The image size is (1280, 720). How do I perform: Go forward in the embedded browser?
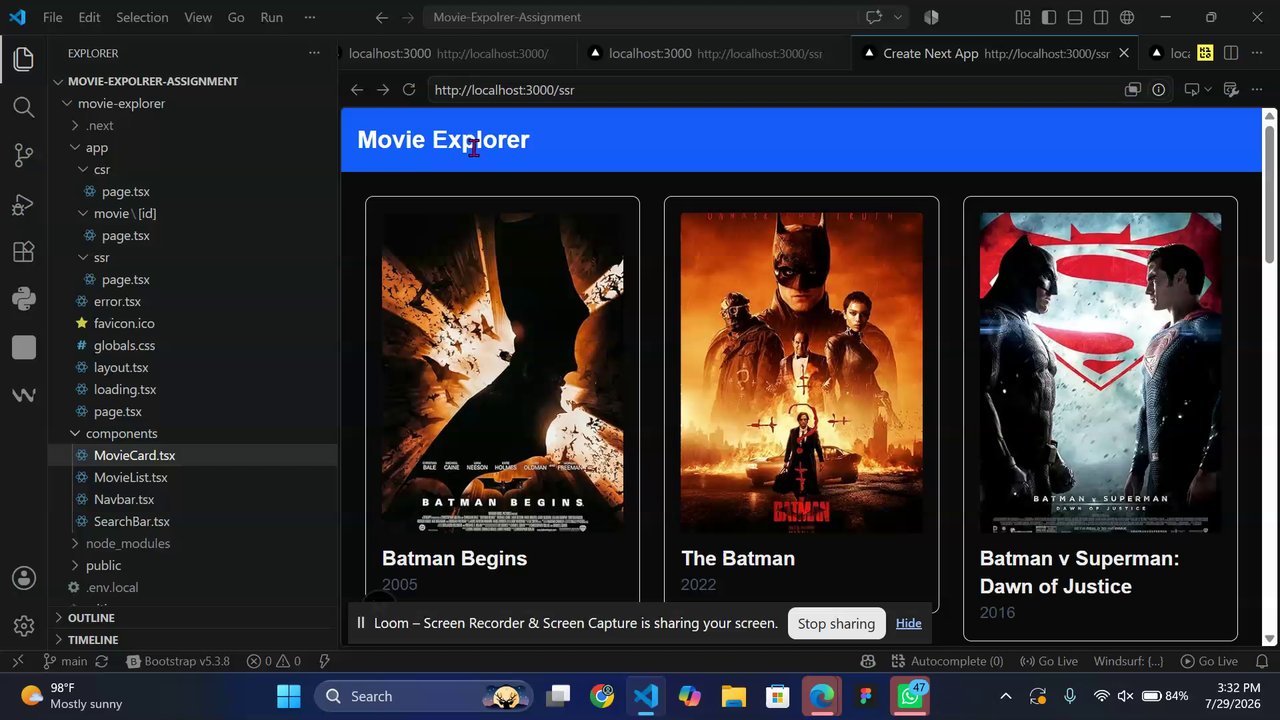pos(383,90)
